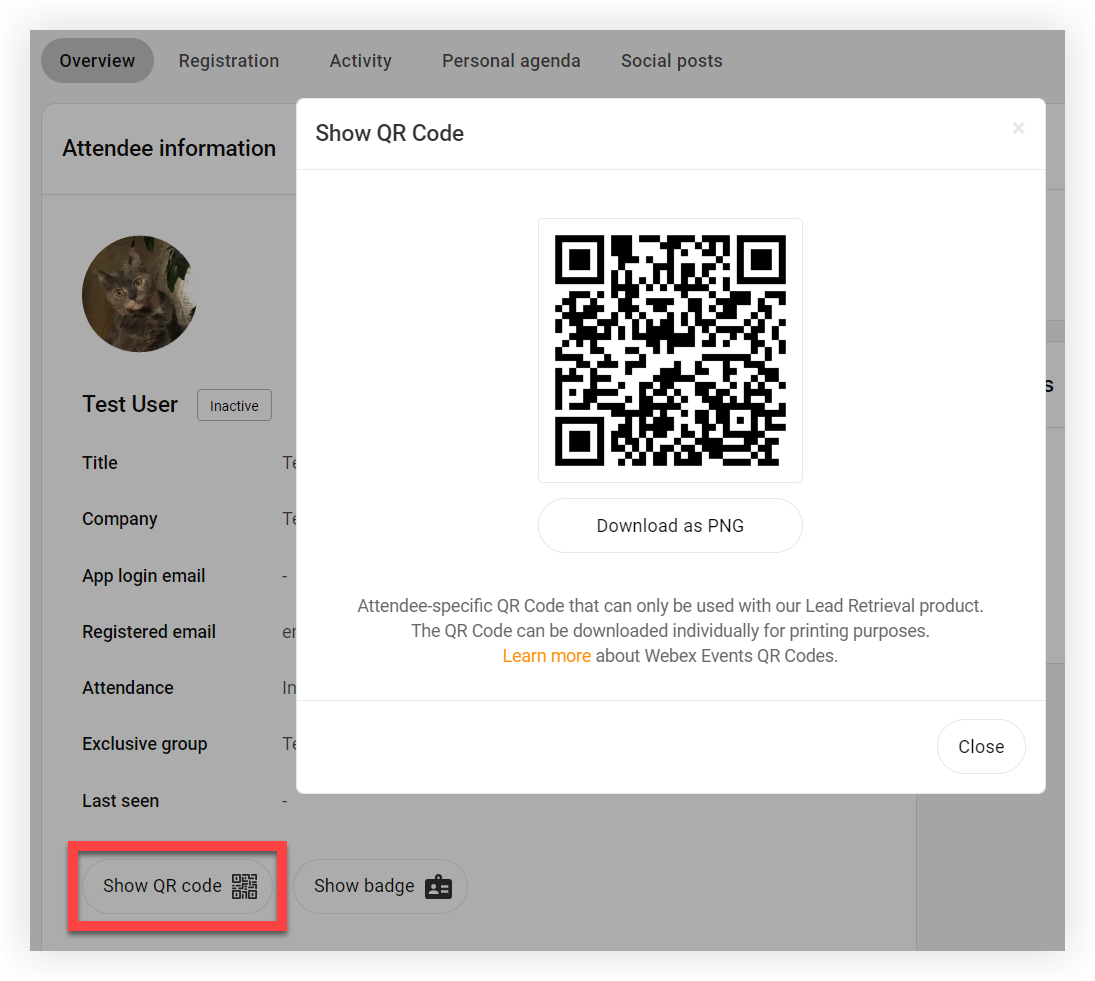Click the App login email label

144,576
